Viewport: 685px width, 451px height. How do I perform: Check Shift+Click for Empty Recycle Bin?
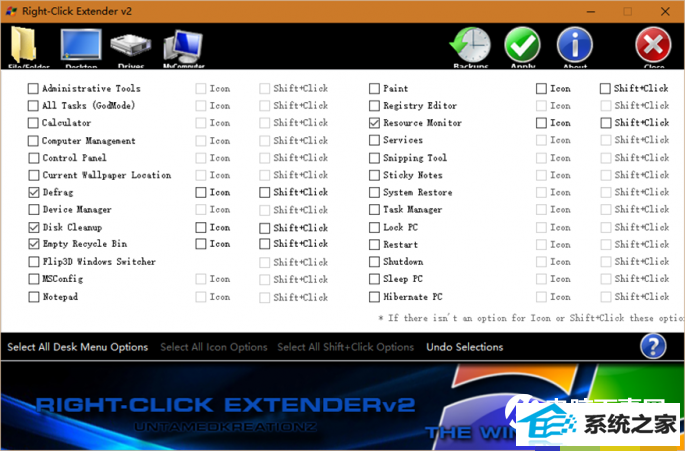coord(264,244)
